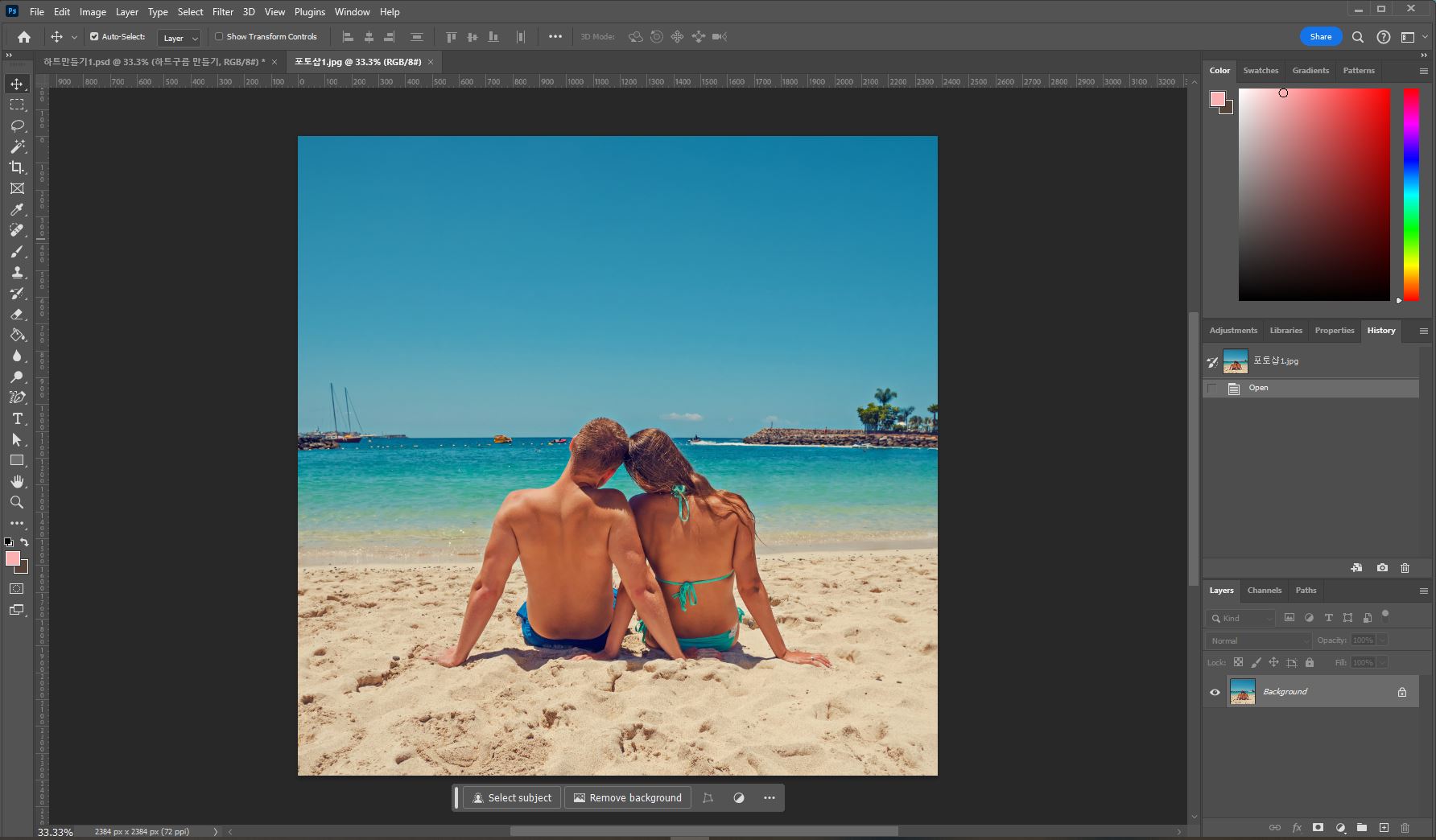
Task: Click the foreground color swatch in toolbar
Action: tap(13, 558)
